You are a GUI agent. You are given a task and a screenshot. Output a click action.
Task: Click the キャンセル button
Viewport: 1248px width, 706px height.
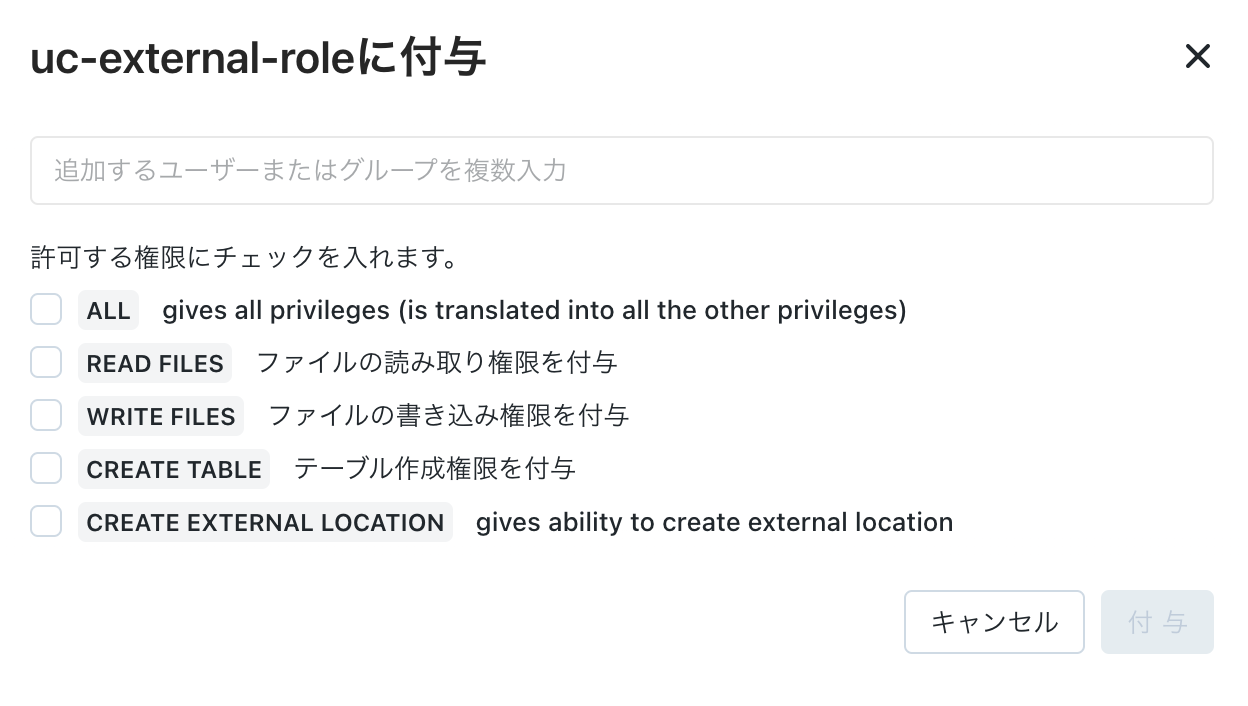[x=993, y=621]
